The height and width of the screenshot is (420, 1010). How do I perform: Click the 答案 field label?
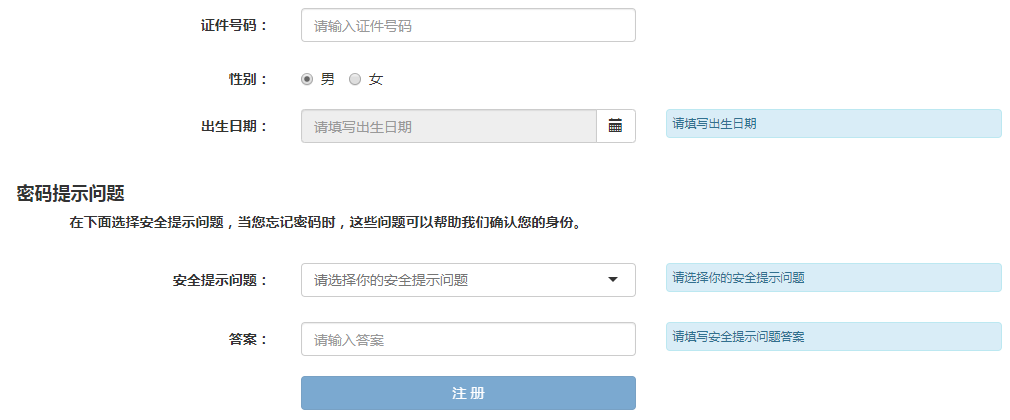(248, 339)
